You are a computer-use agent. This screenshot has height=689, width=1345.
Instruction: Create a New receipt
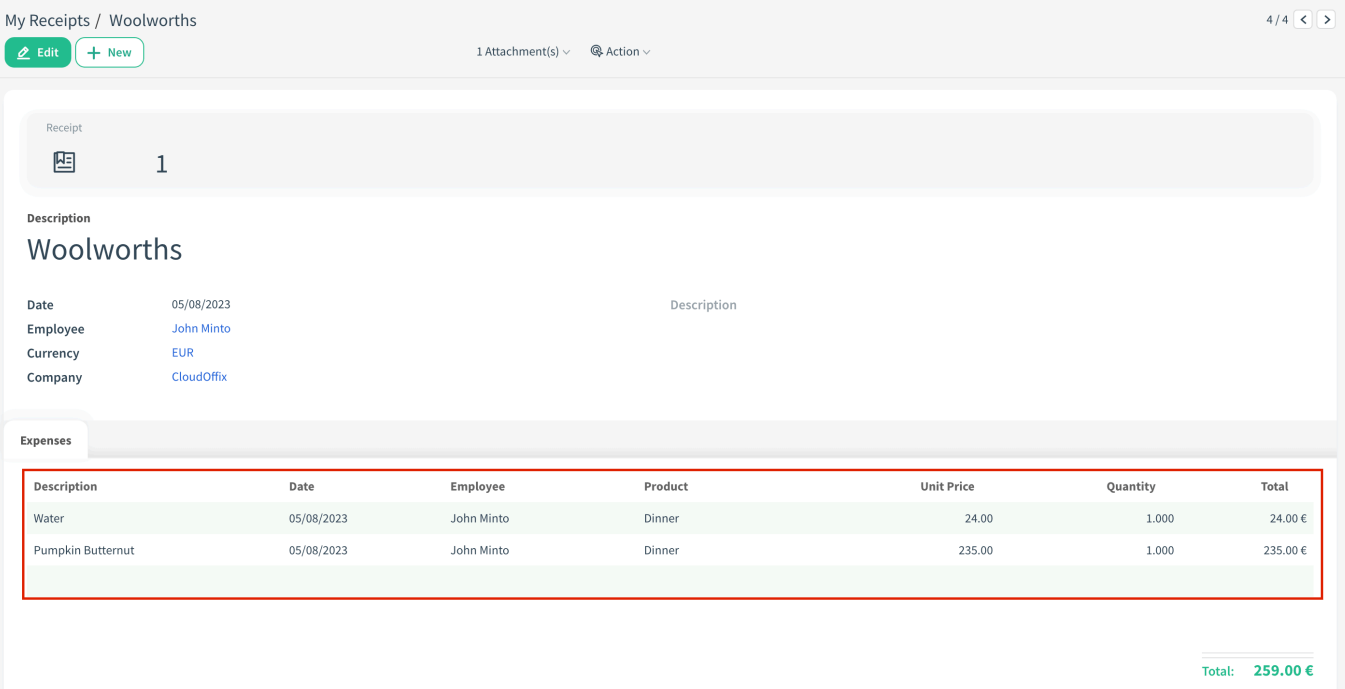(x=110, y=52)
